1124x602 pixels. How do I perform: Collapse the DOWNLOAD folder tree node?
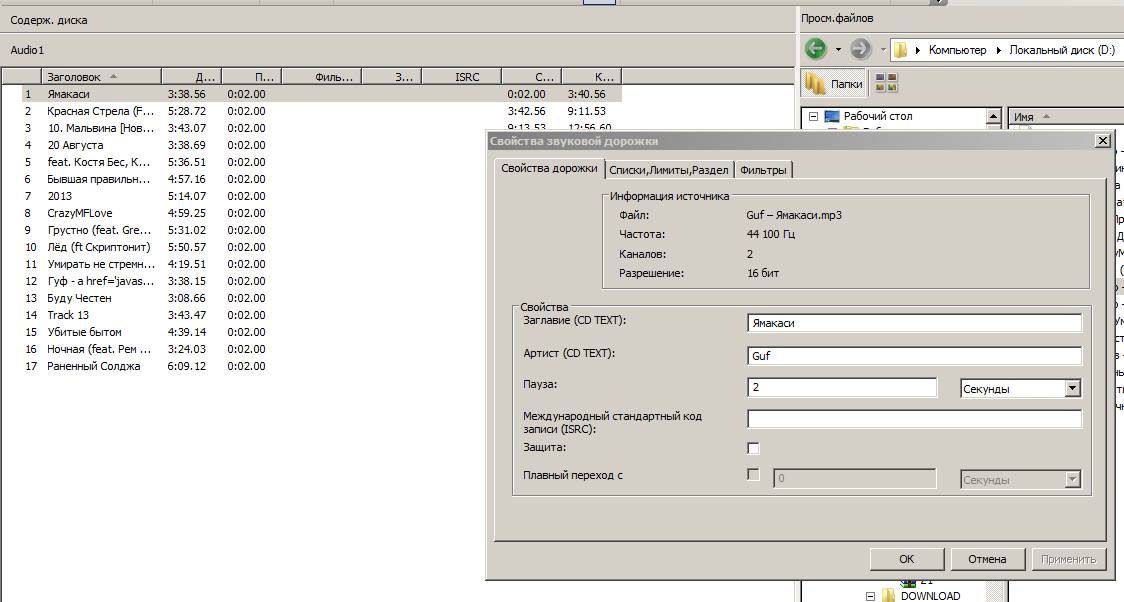point(870,596)
